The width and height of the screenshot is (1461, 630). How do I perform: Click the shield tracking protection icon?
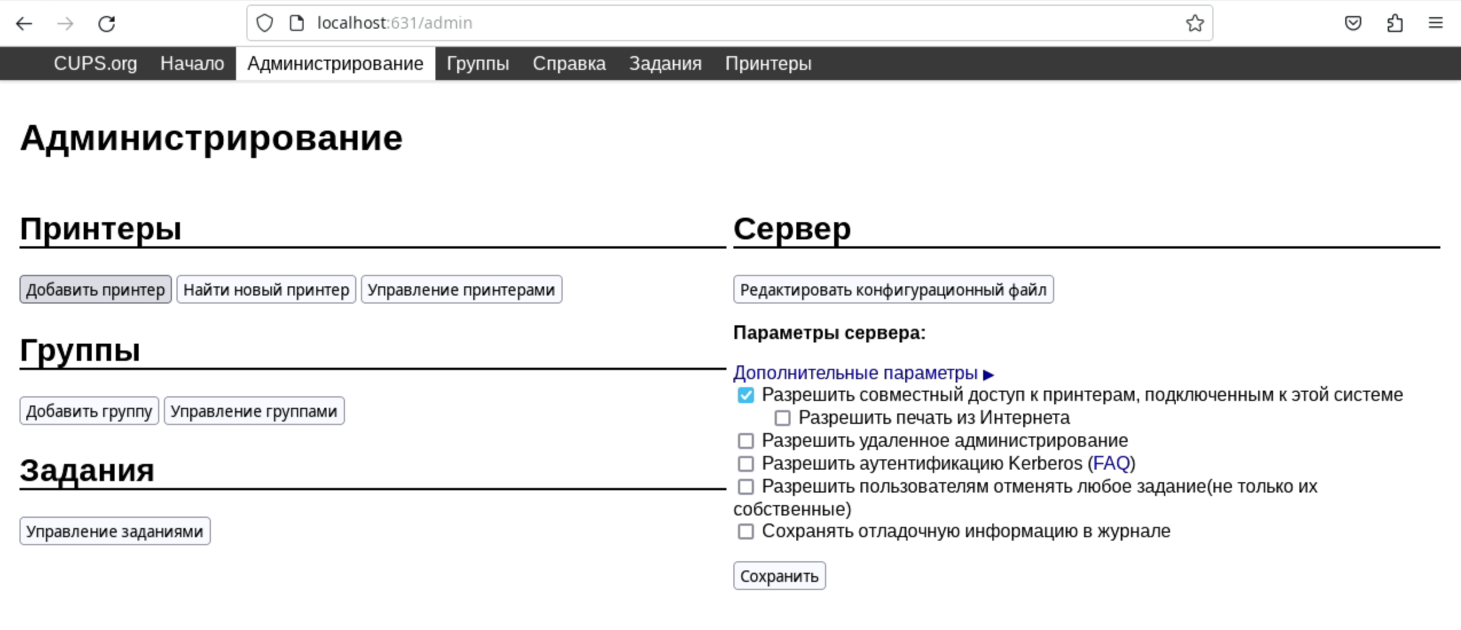(264, 23)
